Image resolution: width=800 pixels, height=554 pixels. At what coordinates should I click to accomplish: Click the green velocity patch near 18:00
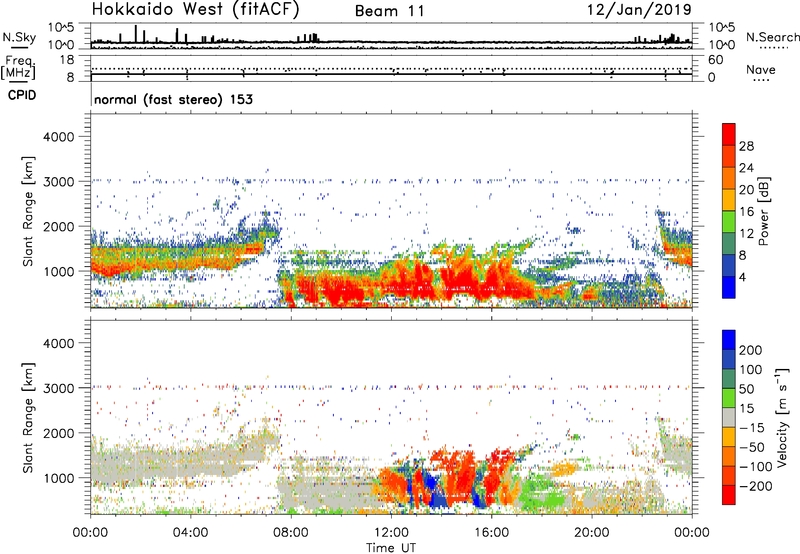pos(542,491)
